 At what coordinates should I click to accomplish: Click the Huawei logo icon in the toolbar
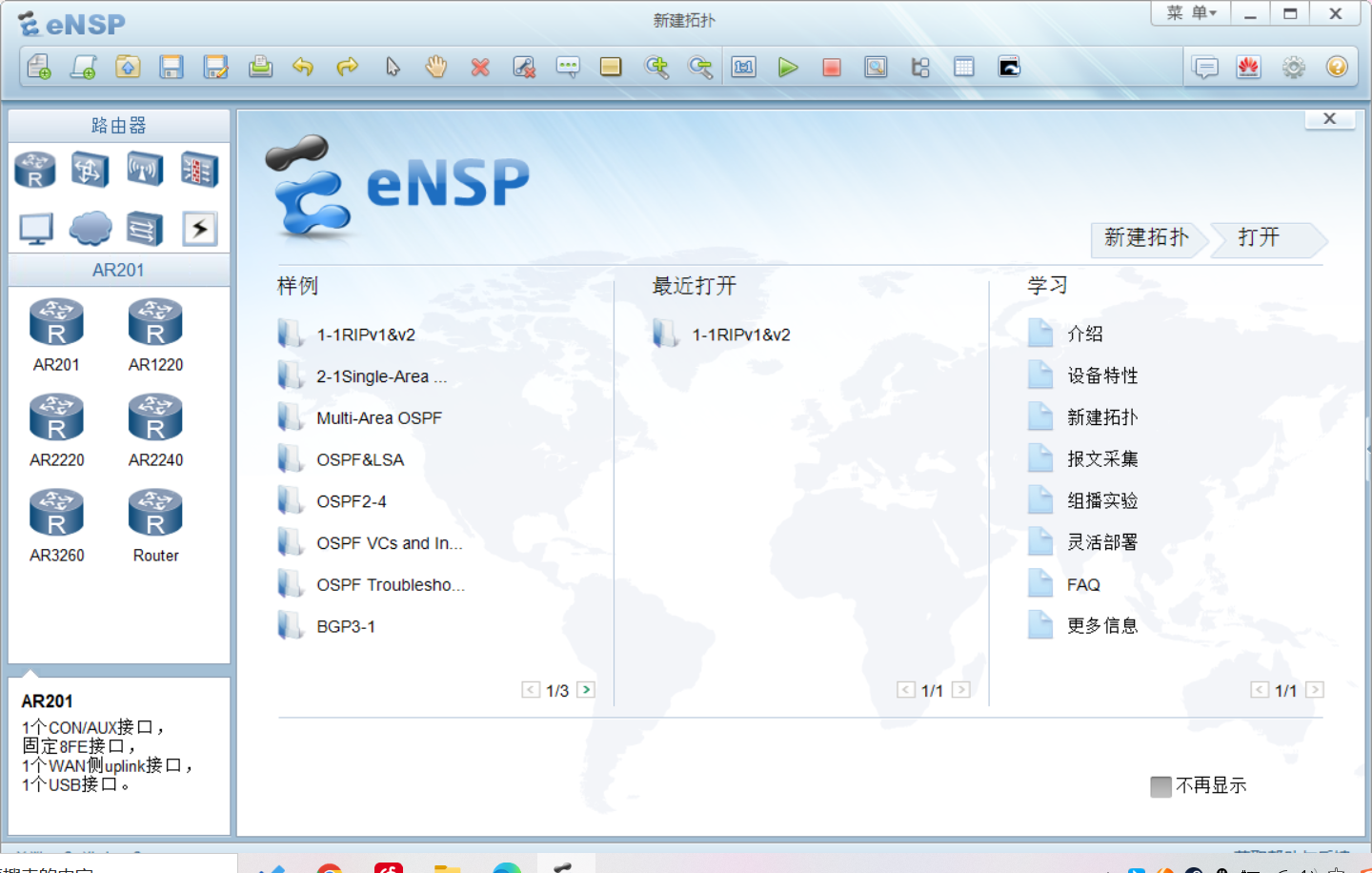point(1249,67)
